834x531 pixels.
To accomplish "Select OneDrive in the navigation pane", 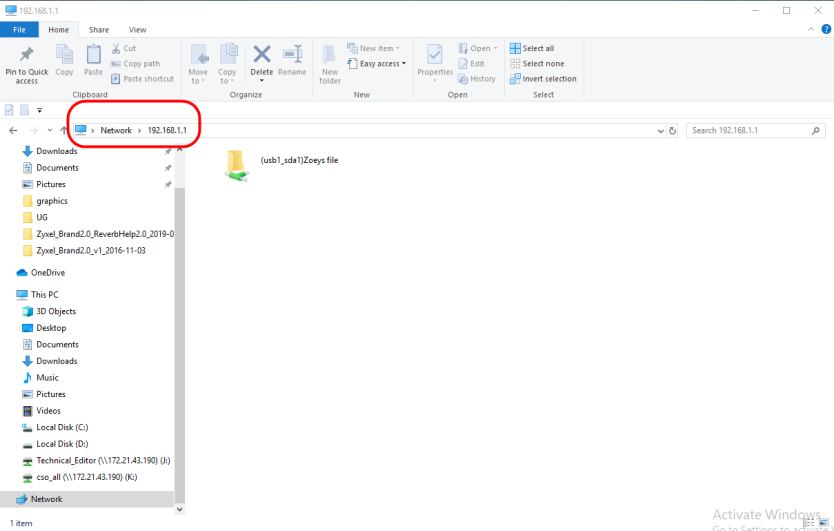I will click(47, 272).
